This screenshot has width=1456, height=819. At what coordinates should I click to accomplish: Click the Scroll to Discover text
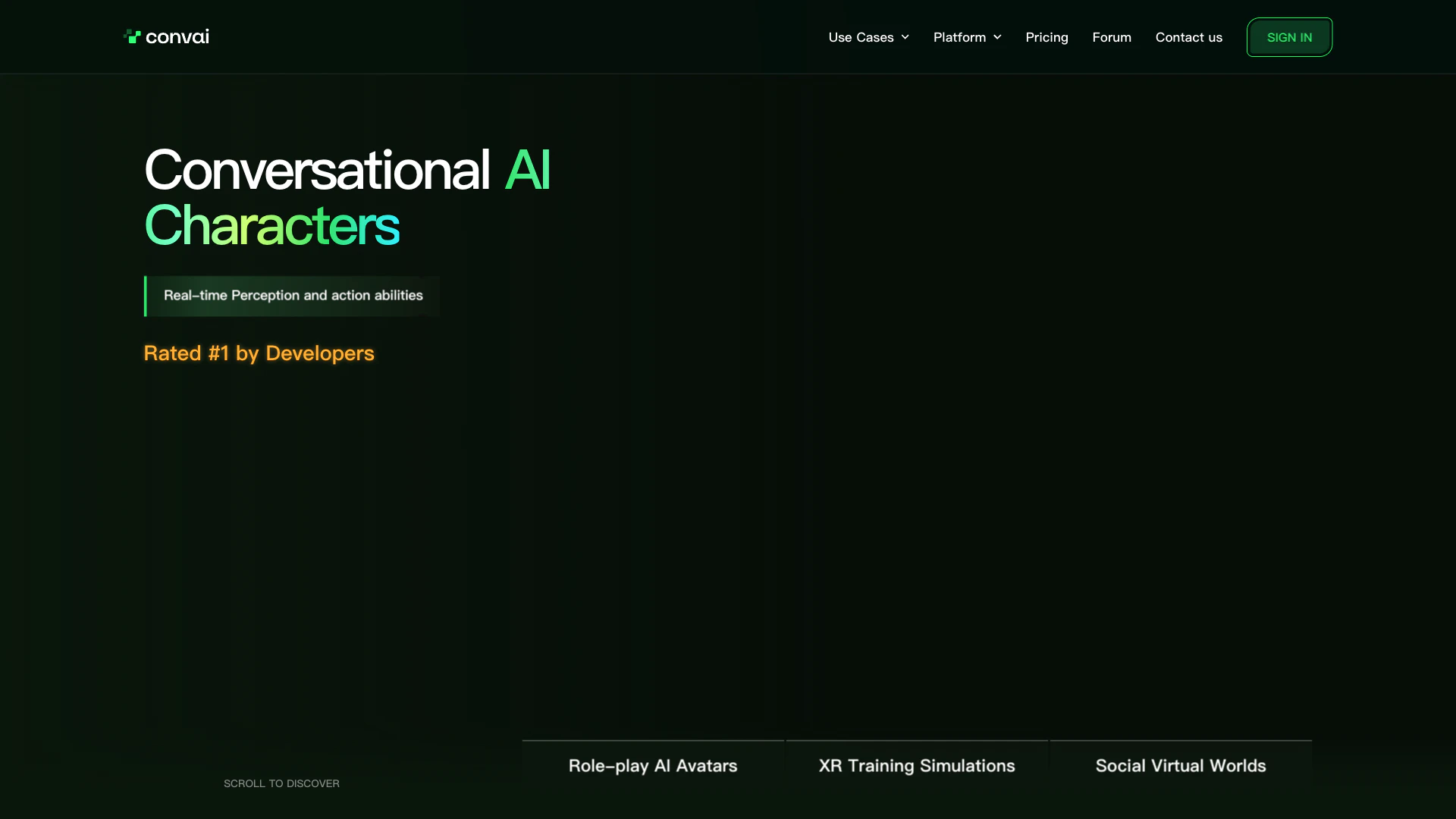pos(281,783)
